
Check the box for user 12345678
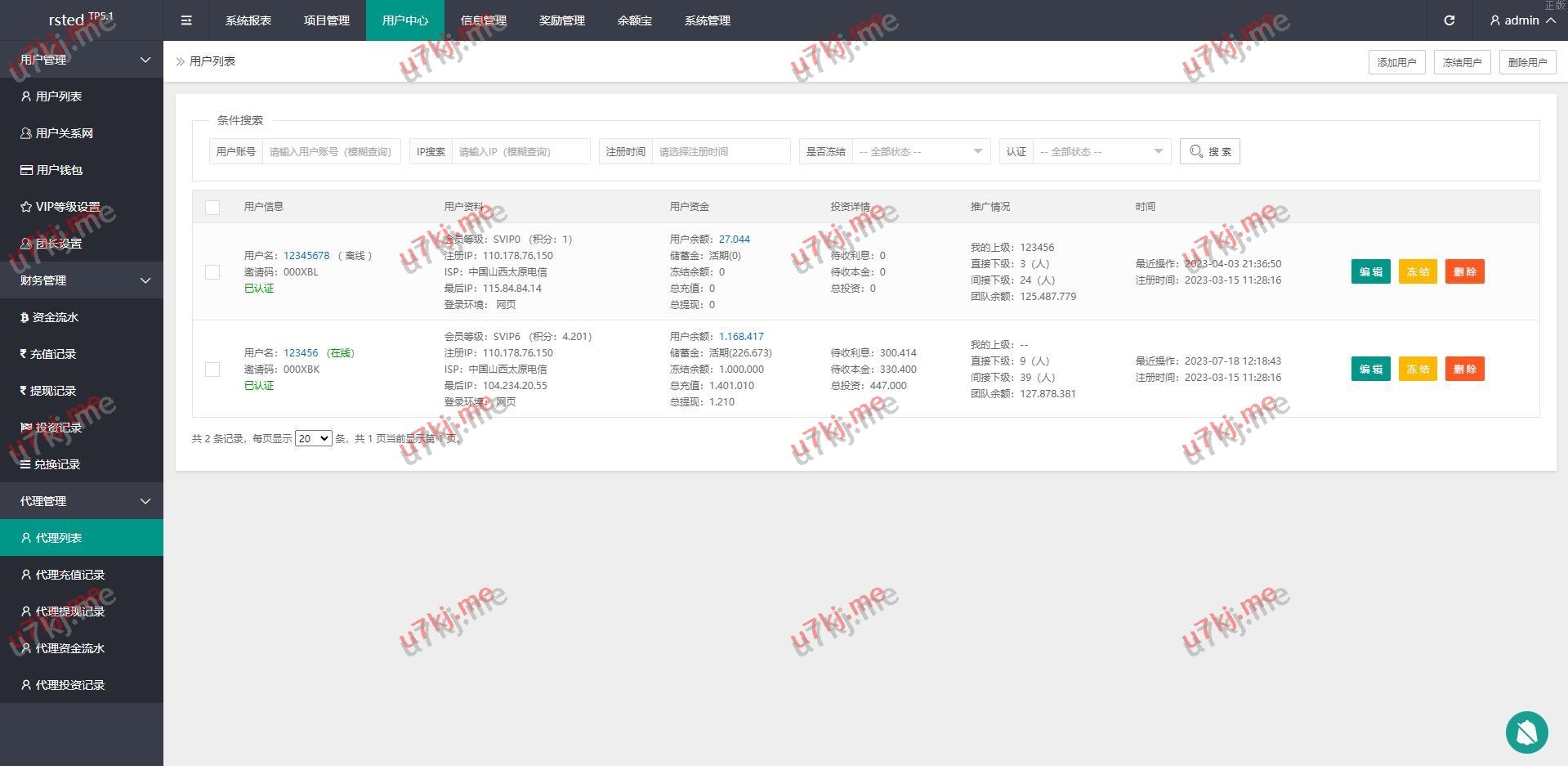tap(212, 272)
